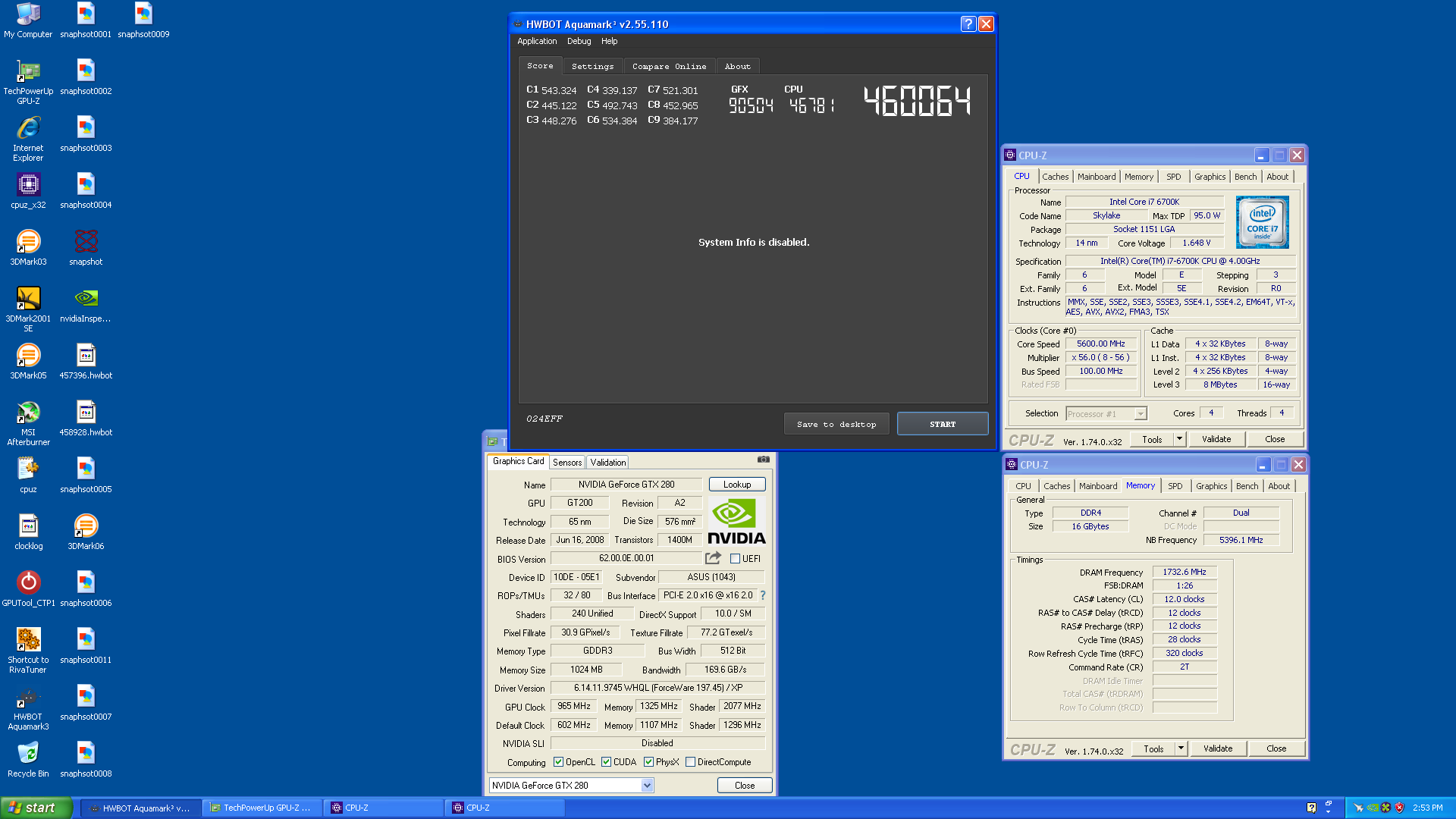Open Shortcut to RivaTuner icon
This screenshot has width=1456, height=819.
pos(28,651)
